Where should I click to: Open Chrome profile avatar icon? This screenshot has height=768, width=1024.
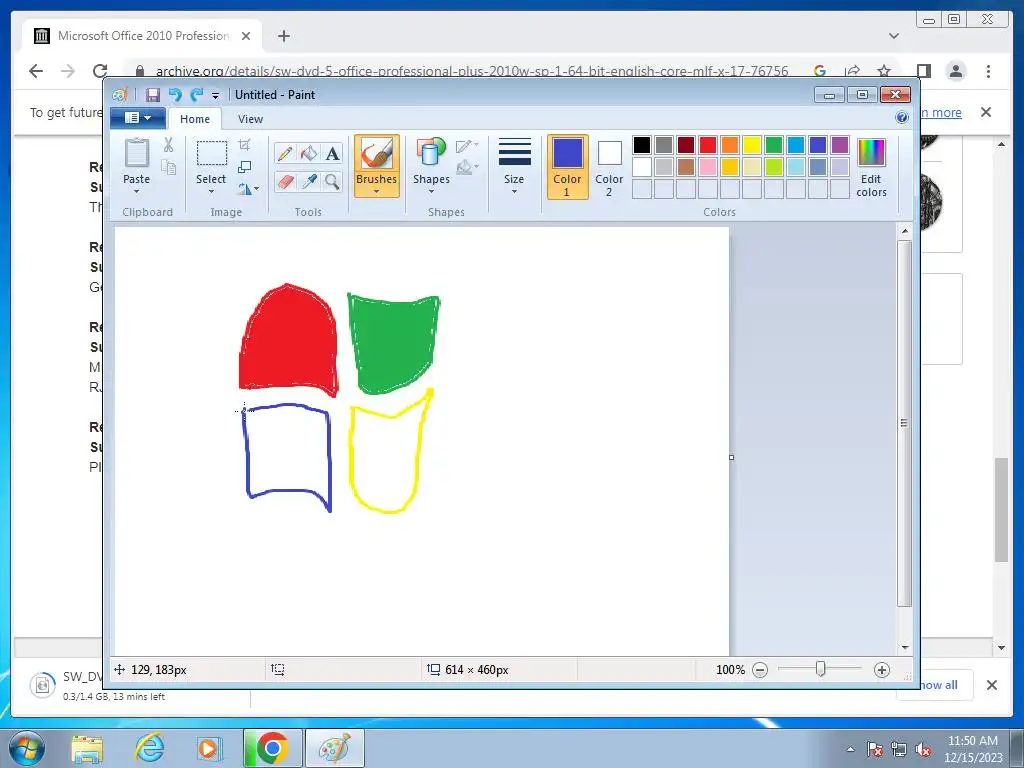(955, 71)
